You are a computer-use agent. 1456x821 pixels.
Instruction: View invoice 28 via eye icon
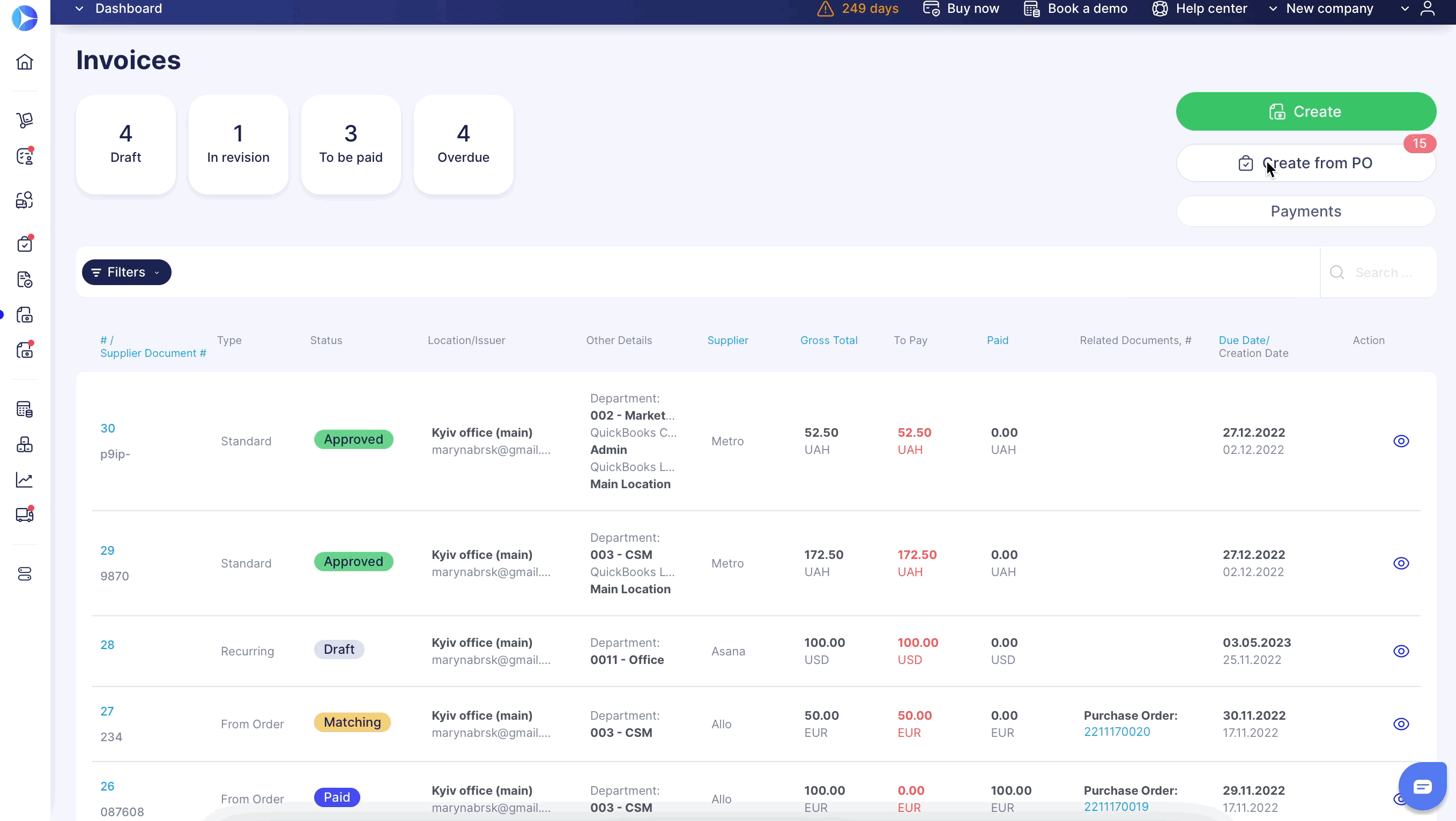tap(1401, 652)
